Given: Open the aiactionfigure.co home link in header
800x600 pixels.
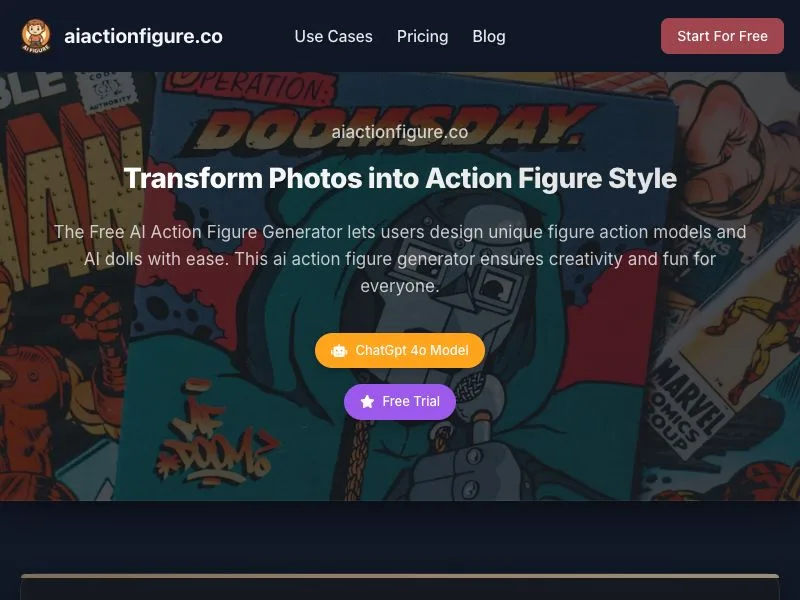Looking at the screenshot, I should pos(143,36).
